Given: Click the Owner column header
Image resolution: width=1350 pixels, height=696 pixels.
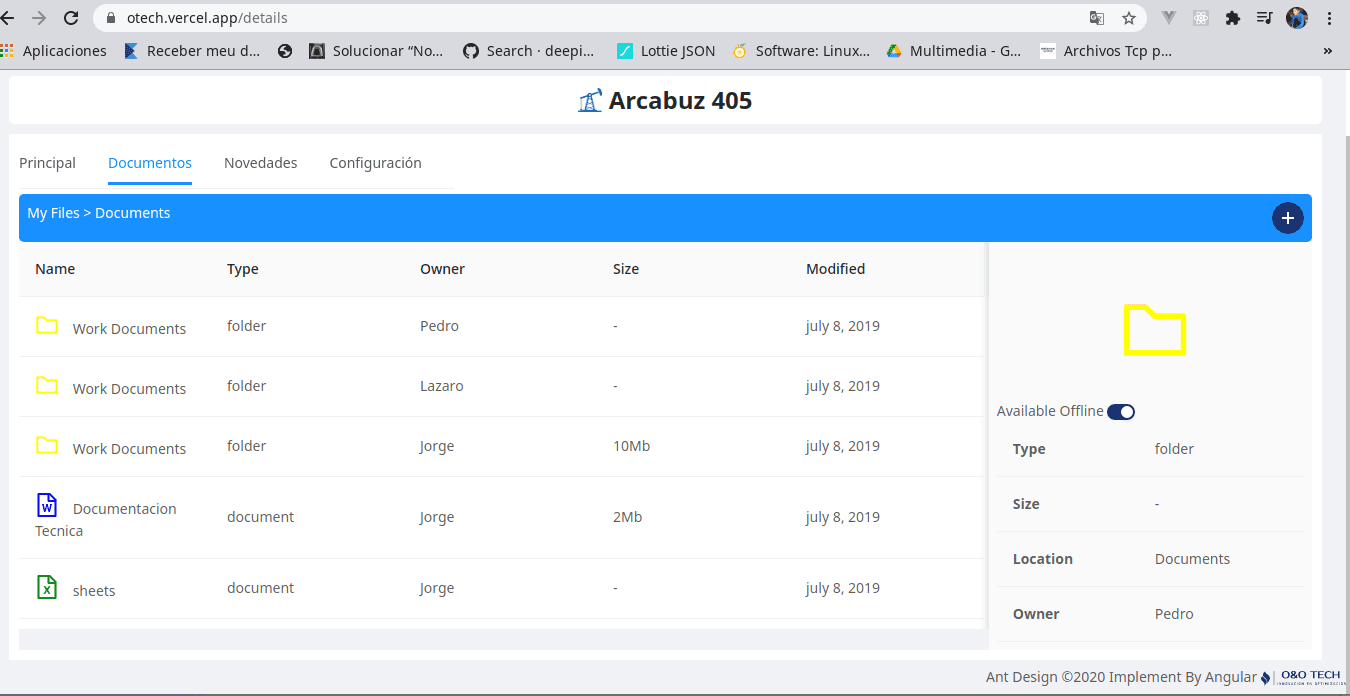Looking at the screenshot, I should point(442,269).
